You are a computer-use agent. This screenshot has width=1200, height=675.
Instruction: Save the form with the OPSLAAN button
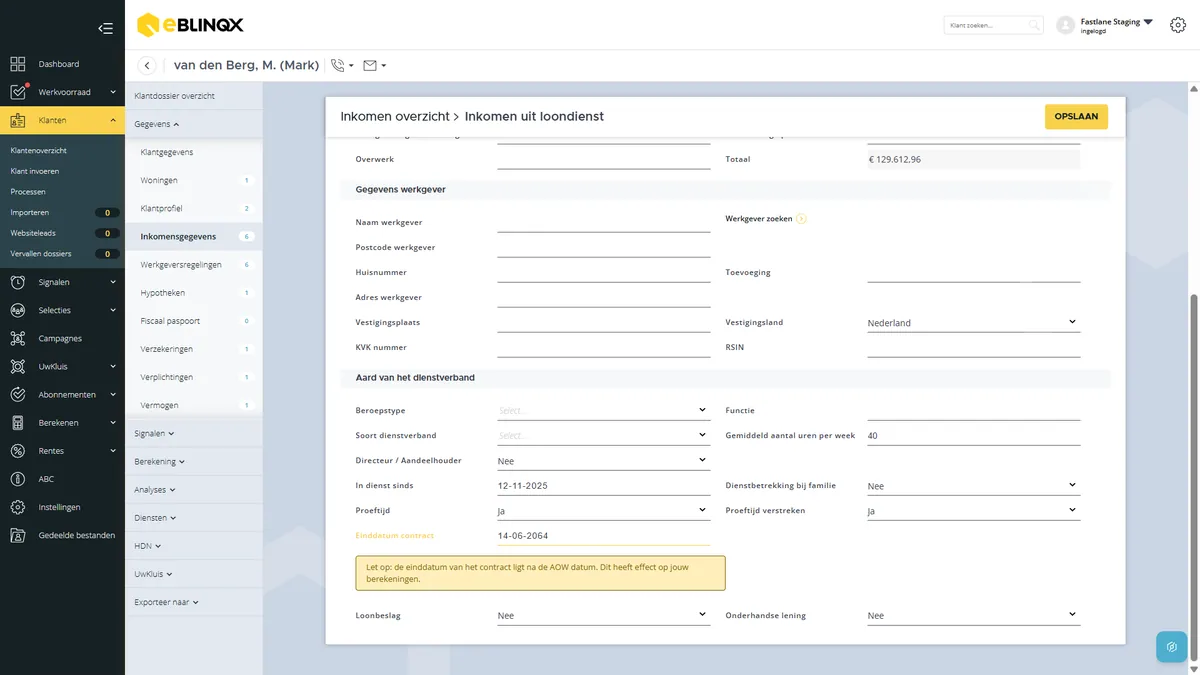[1076, 116]
